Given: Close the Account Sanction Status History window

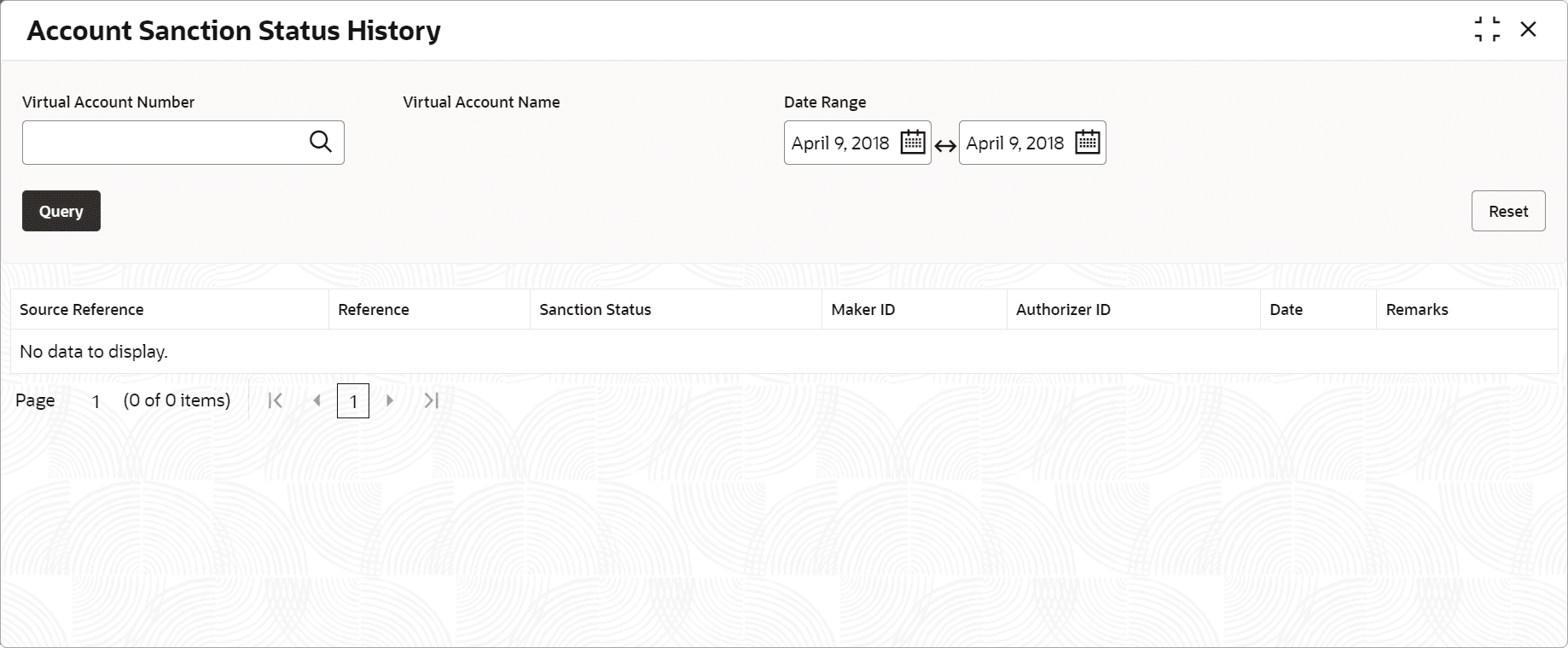Looking at the screenshot, I should pos(1528,30).
